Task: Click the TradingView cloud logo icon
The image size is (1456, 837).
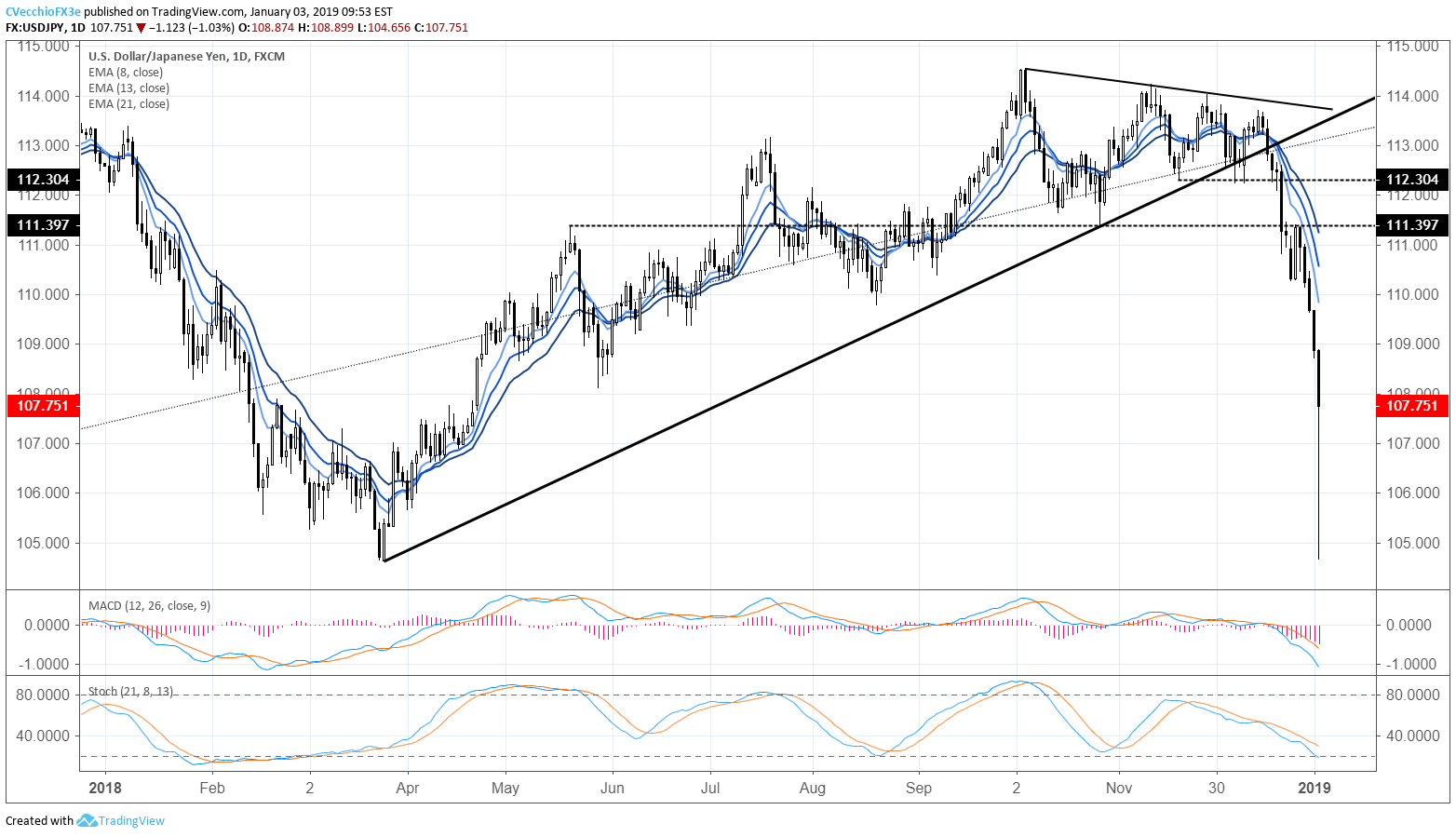Action: pyautogui.click(x=87, y=820)
